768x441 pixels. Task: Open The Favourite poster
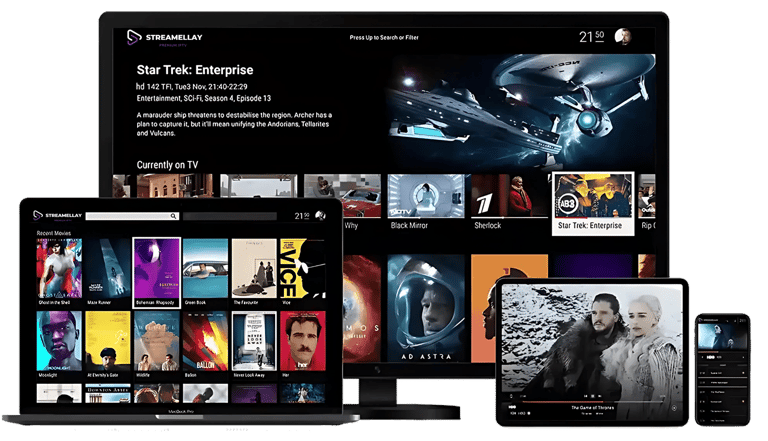point(254,269)
